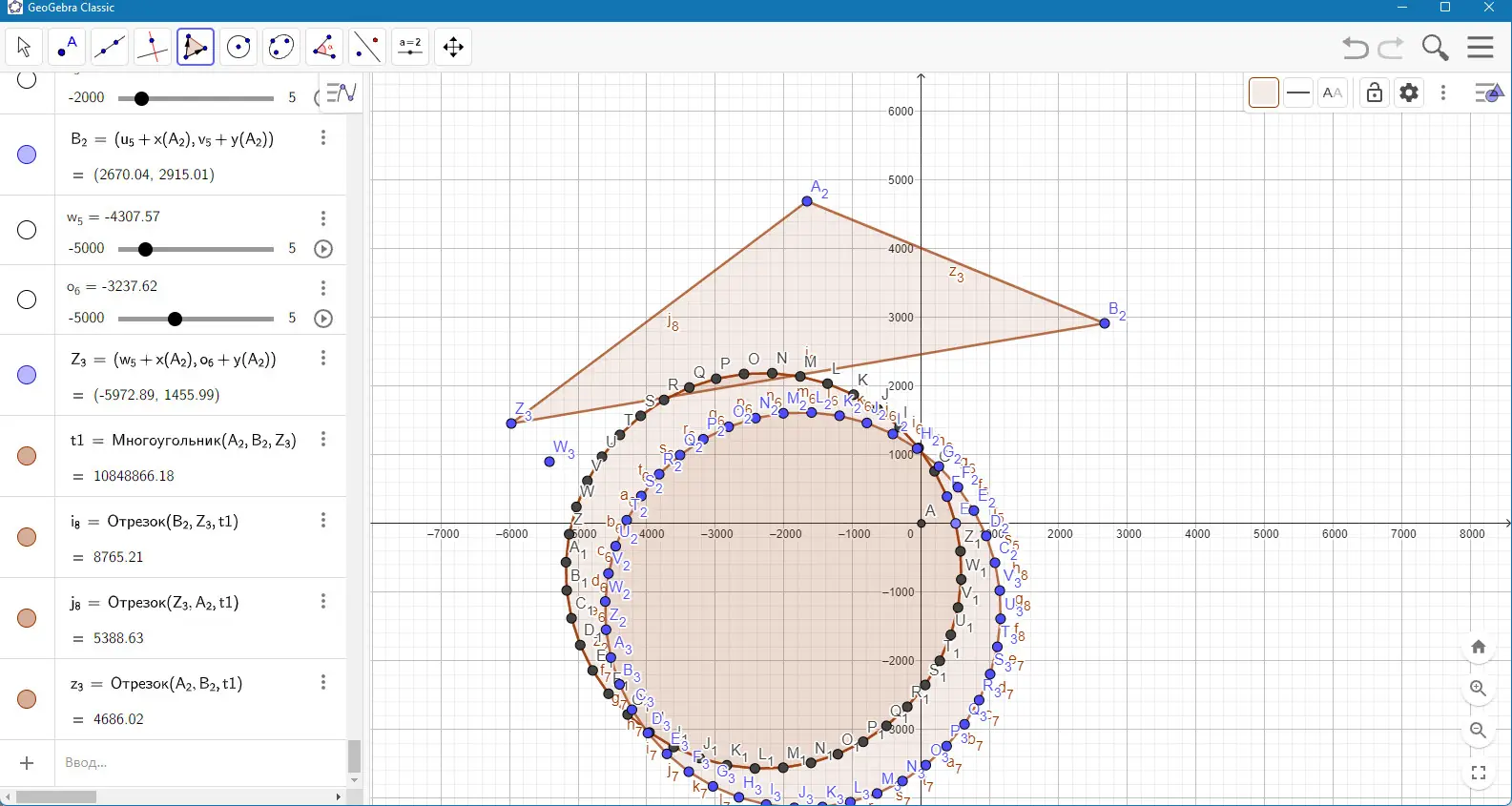
Task: Enter fullscreen mode
Action: tap(1479, 773)
